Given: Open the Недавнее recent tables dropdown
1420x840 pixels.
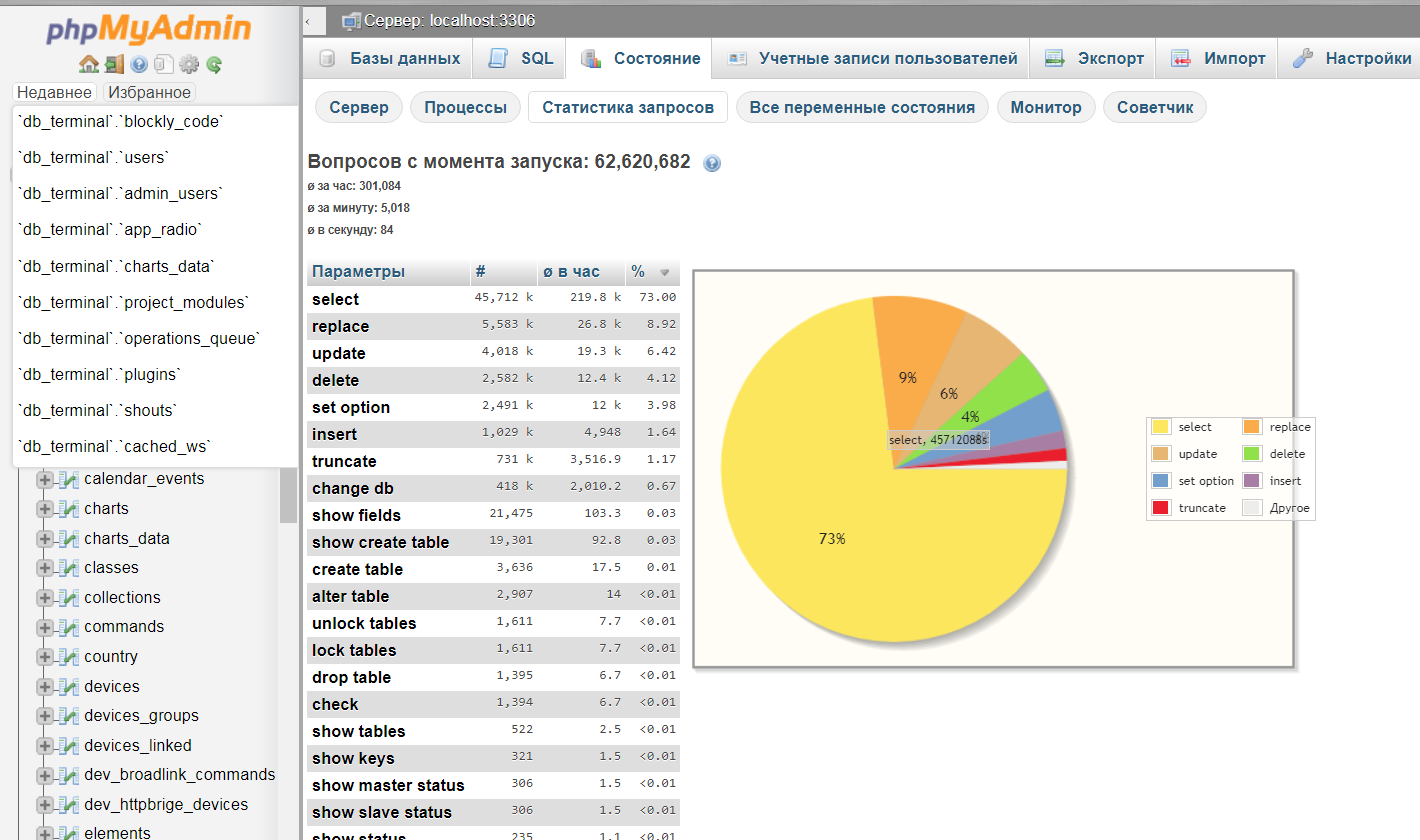Looking at the screenshot, I should [x=54, y=92].
